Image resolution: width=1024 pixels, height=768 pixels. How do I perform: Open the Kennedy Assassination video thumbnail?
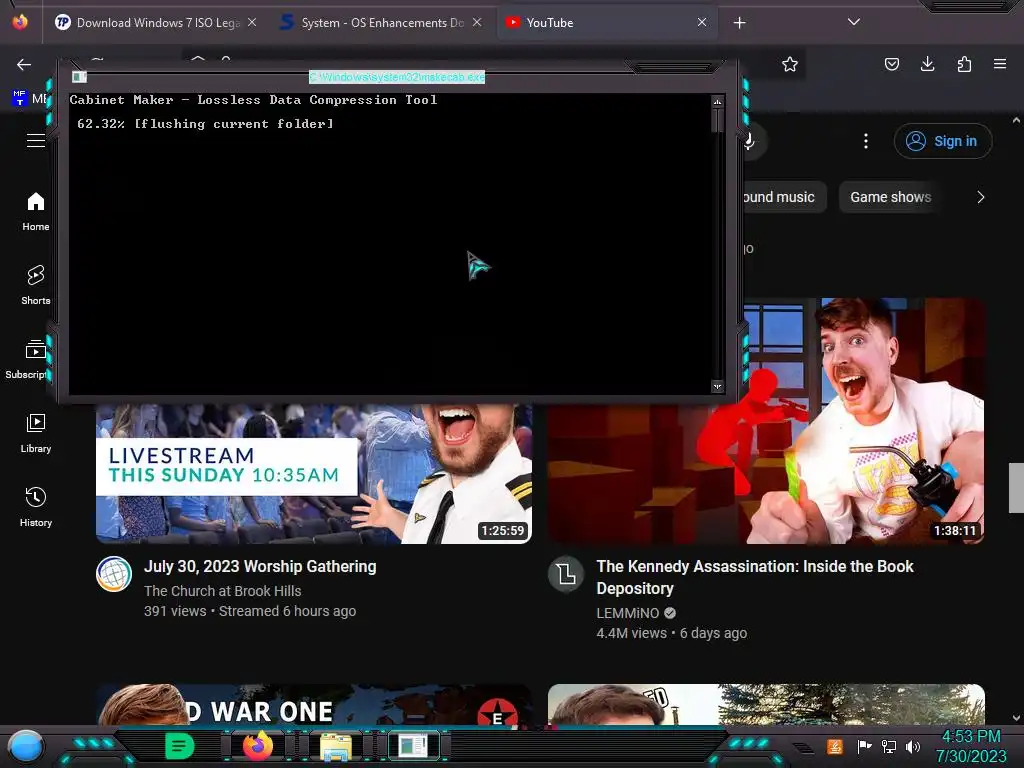[863, 421]
